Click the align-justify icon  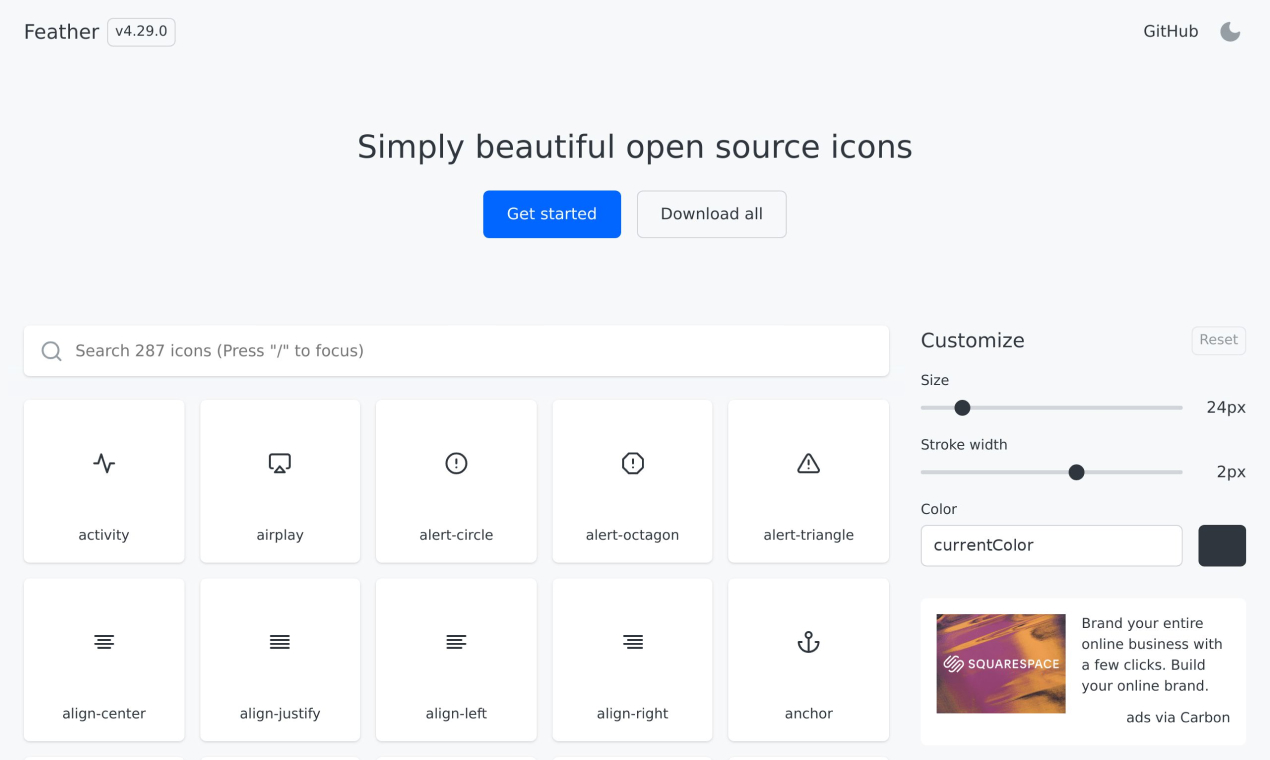point(280,642)
